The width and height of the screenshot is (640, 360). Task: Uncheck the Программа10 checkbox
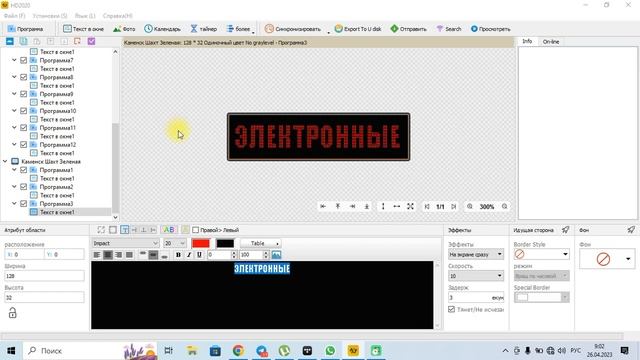pos(24,111)
